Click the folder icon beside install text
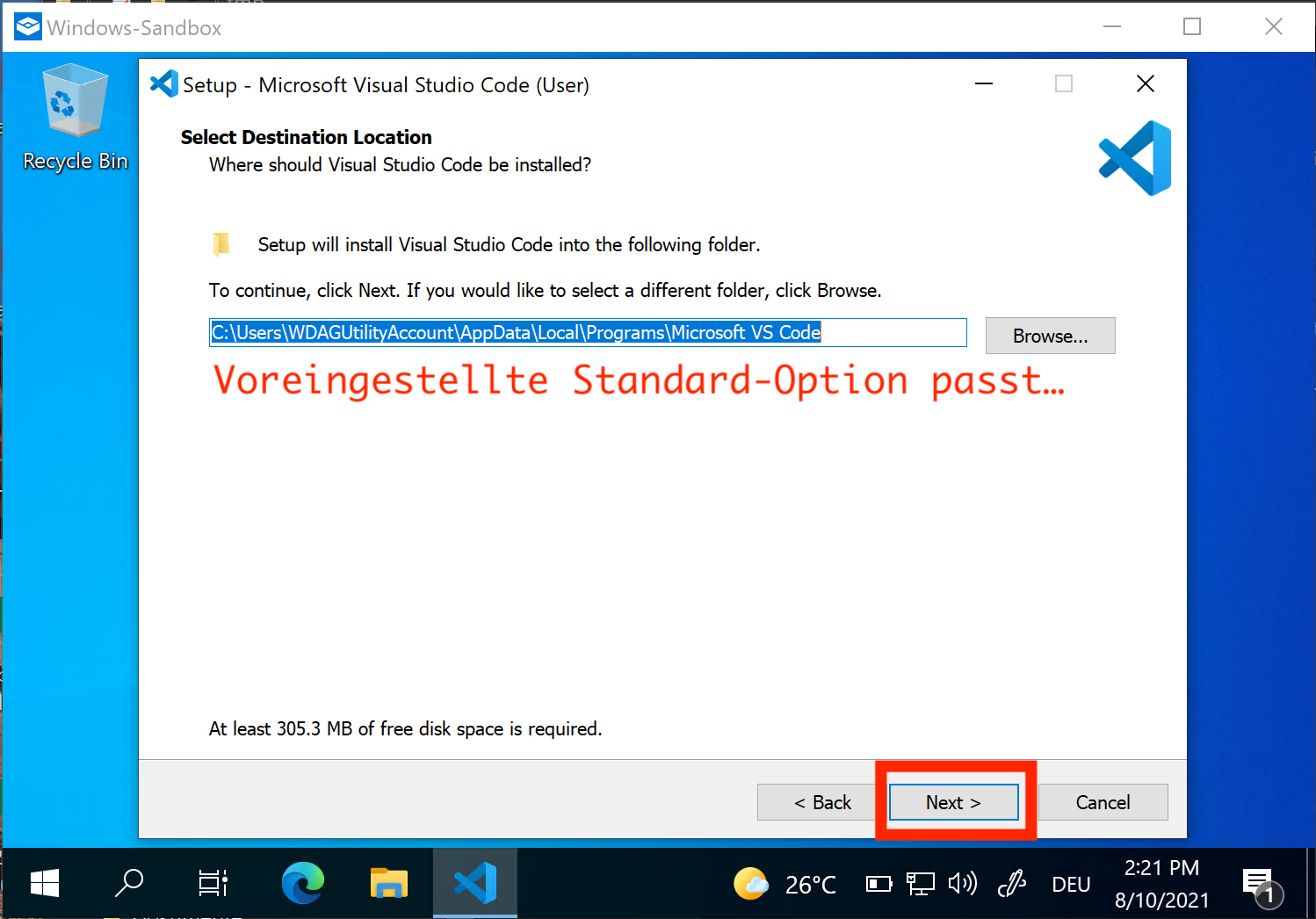This screenshot has height=919, width=1316. click(221, 244)
